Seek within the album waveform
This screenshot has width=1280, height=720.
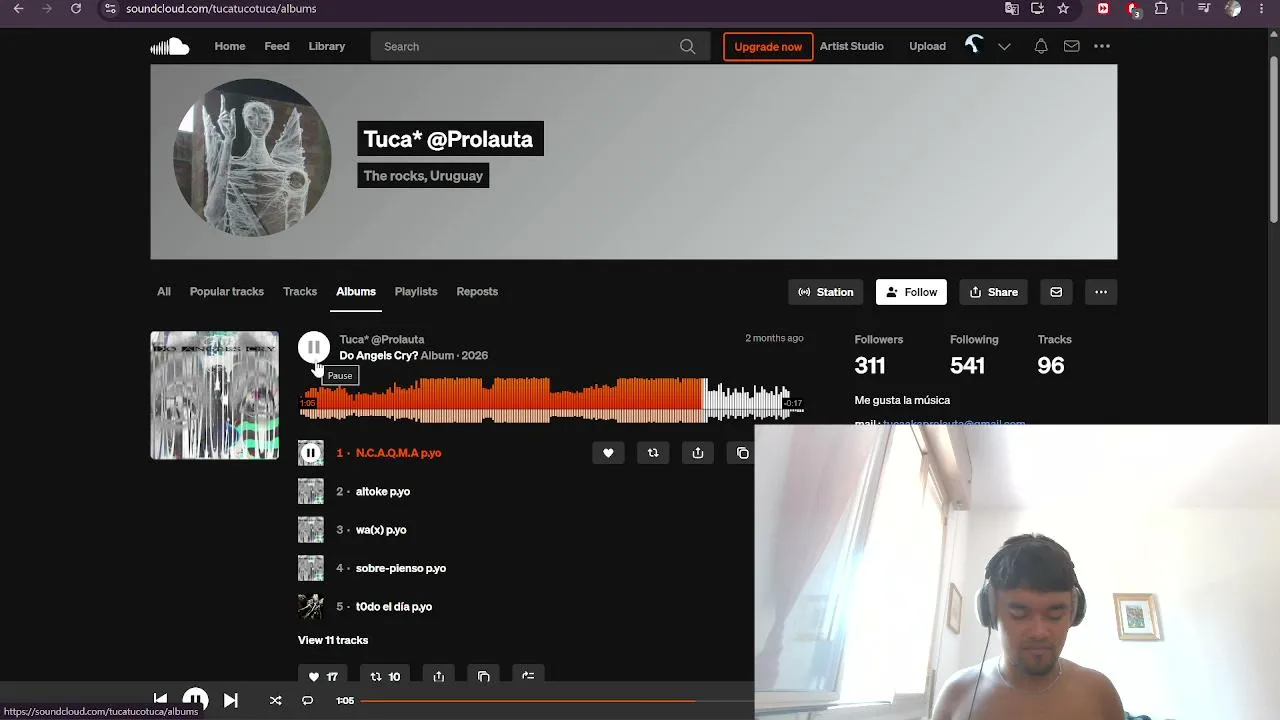[x=551, y=400]
